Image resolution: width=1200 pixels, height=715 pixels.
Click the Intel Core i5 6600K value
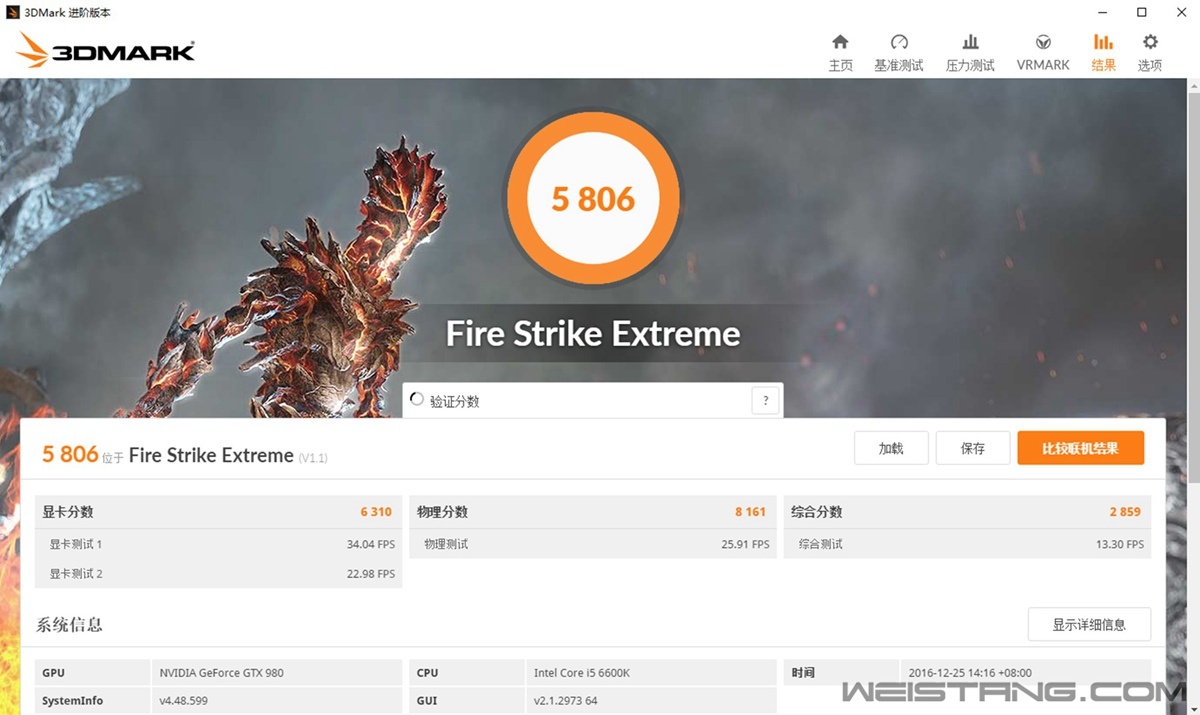(x=582, y=673)
